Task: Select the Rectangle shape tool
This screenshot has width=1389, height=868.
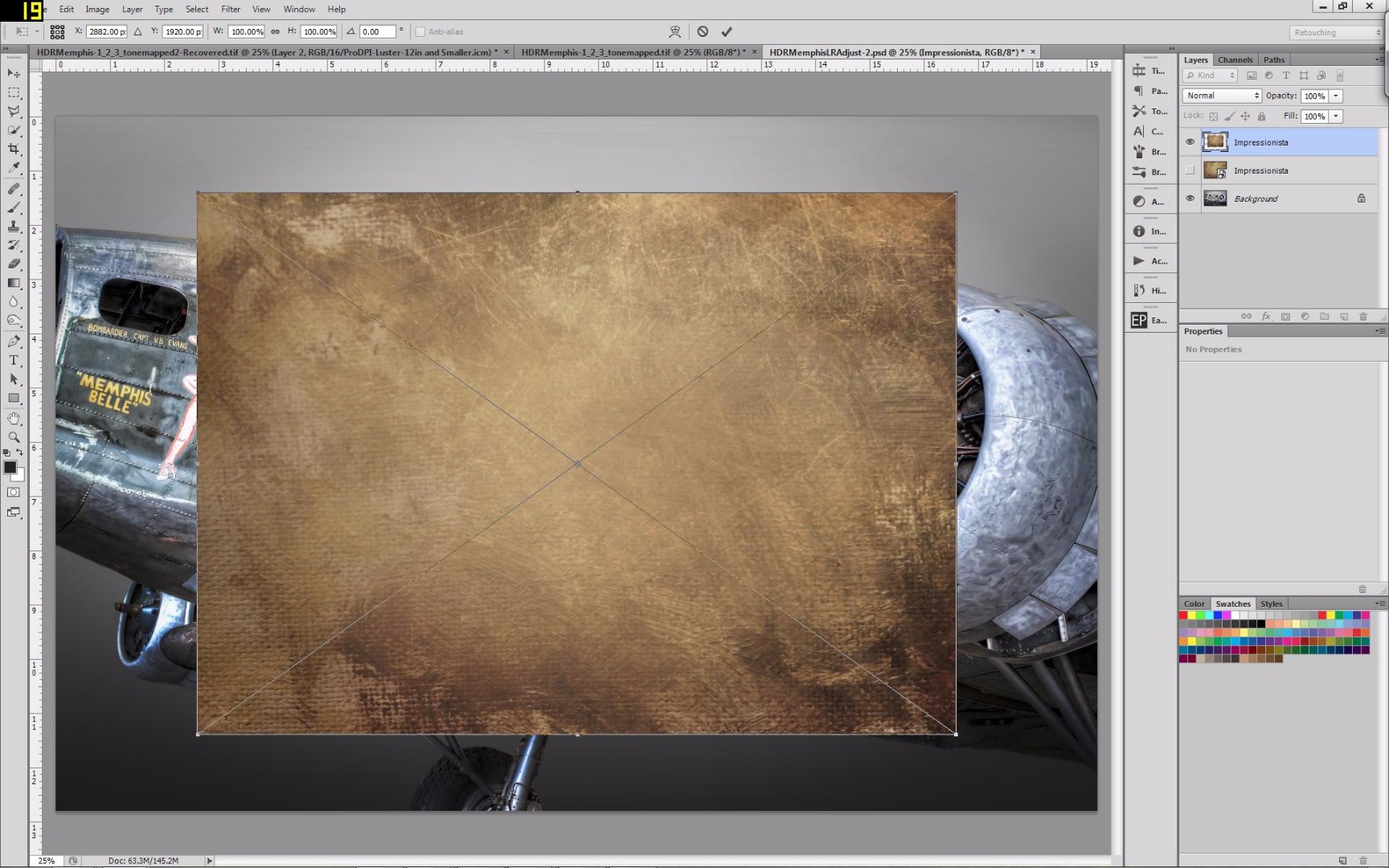Action: pyautogui.click(x=14, y=399)
